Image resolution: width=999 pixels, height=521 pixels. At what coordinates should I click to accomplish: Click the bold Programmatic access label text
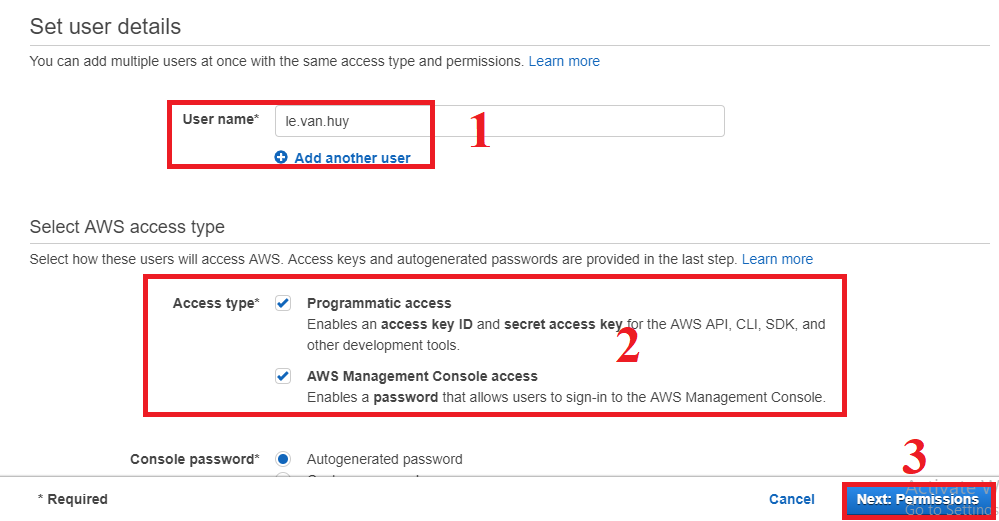click(379, 303)
